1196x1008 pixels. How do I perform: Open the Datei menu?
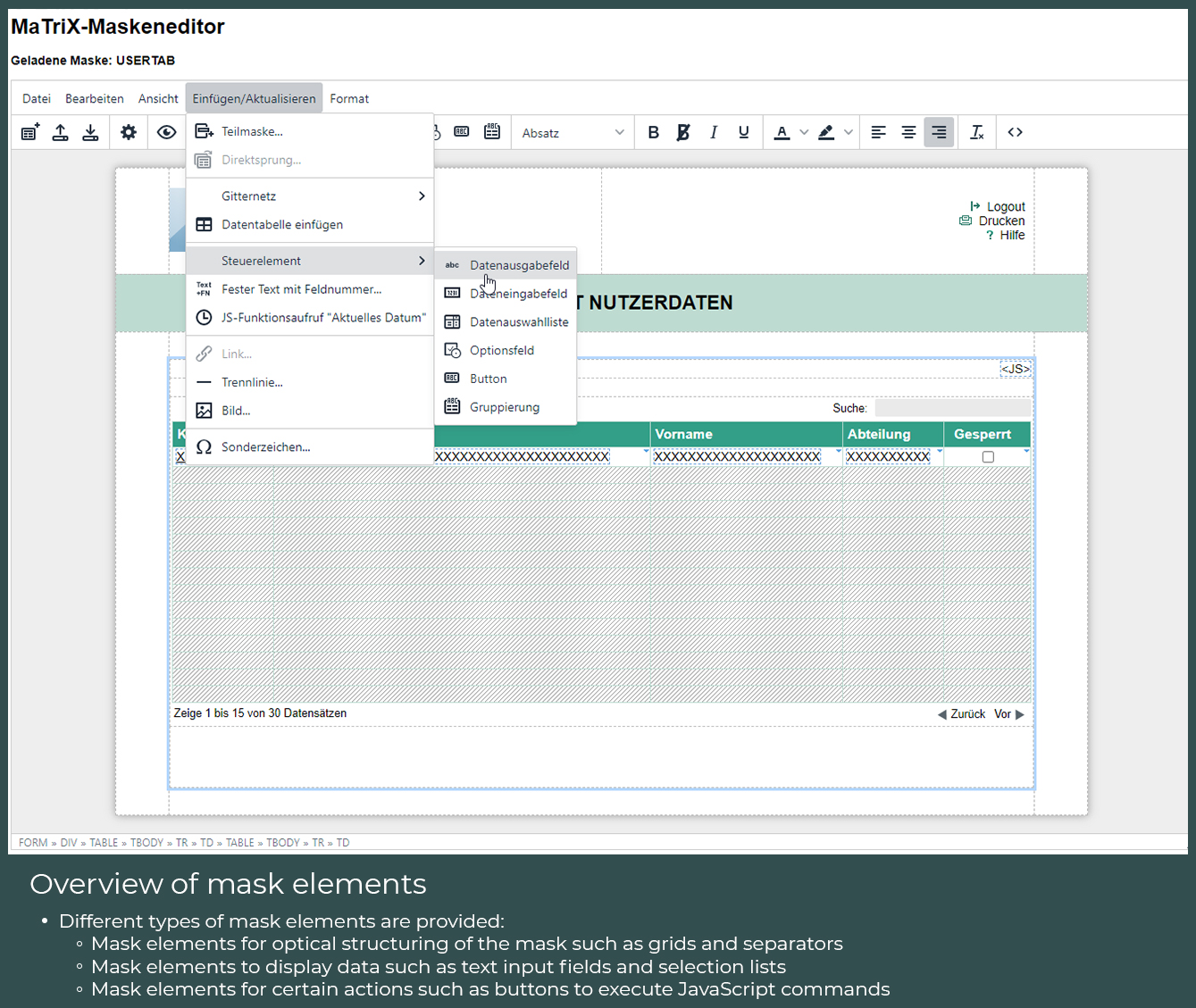tap(37, 99)
